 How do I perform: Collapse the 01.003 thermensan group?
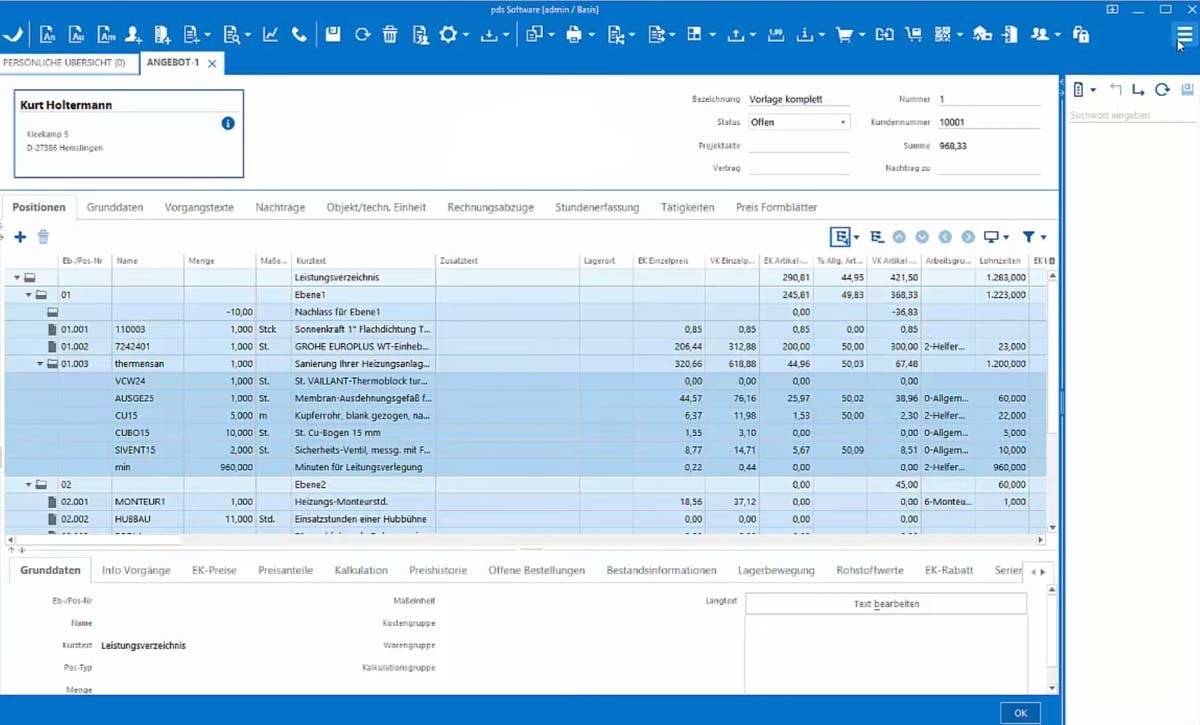[x=41, y=364]
